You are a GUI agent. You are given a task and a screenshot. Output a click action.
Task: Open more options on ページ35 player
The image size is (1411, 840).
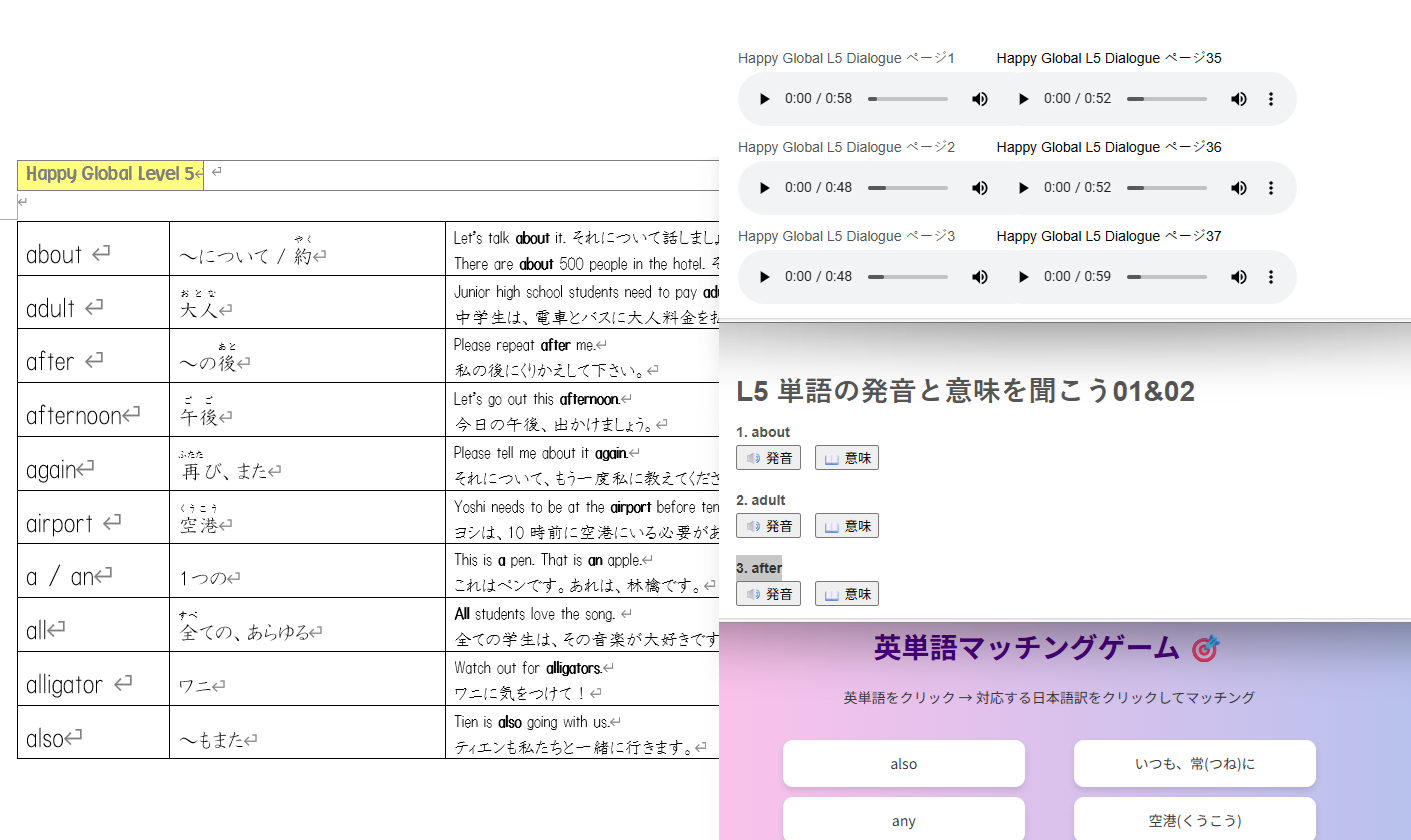1271,99
